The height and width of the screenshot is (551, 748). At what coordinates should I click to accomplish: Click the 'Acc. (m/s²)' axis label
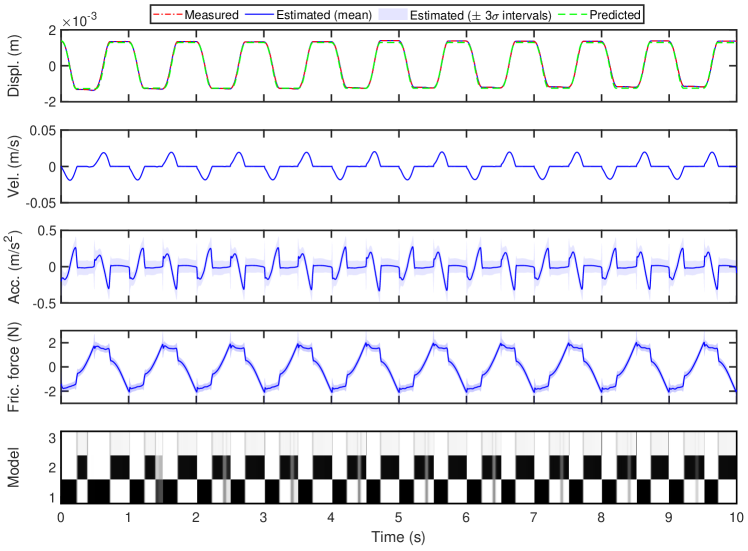tap(13, 267)
